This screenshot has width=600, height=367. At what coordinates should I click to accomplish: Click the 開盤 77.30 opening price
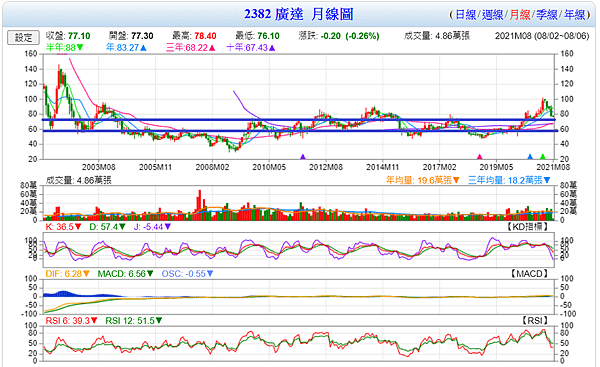131,36
